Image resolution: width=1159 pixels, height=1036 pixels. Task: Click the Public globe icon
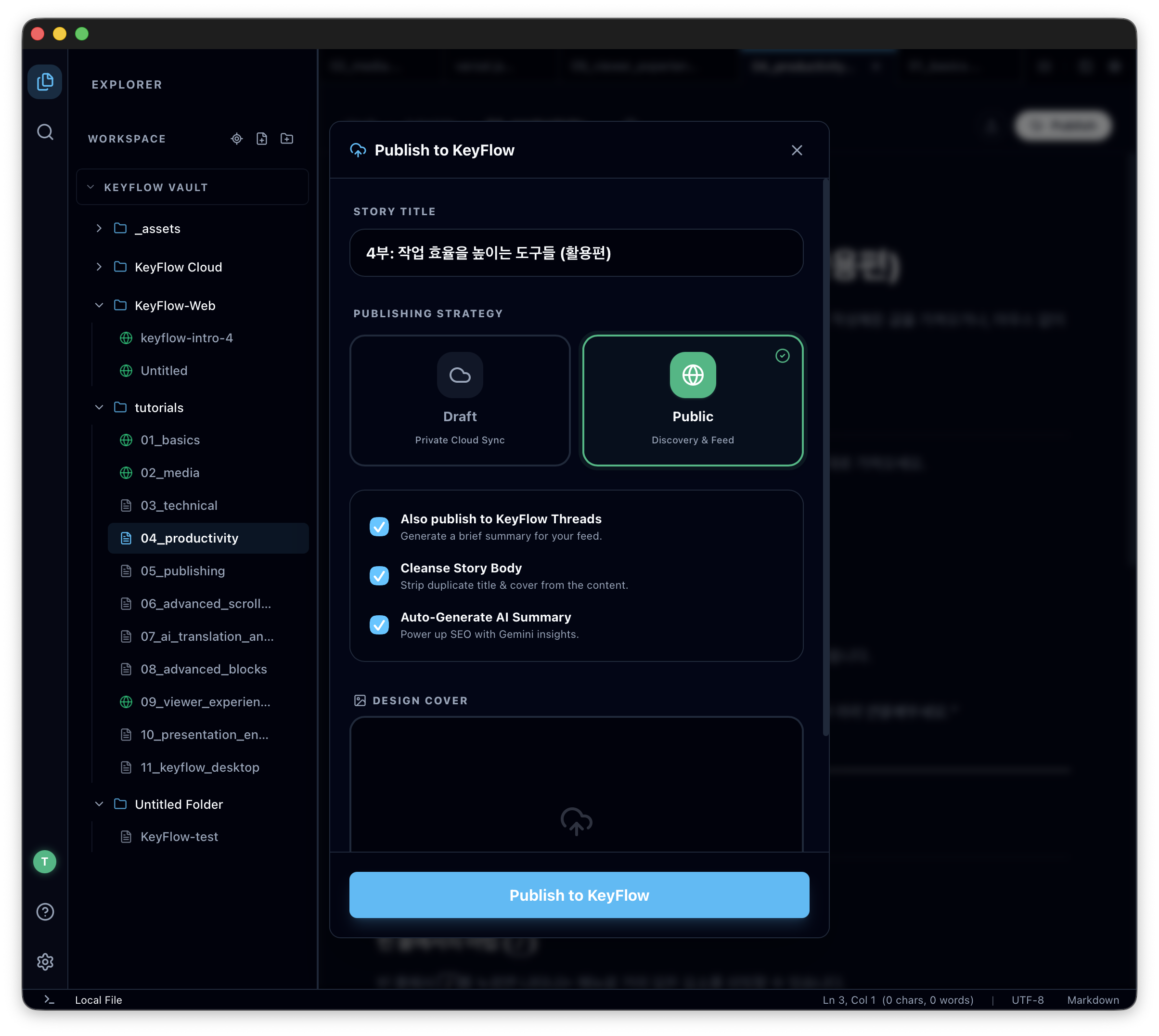click(x=693, y=375)
